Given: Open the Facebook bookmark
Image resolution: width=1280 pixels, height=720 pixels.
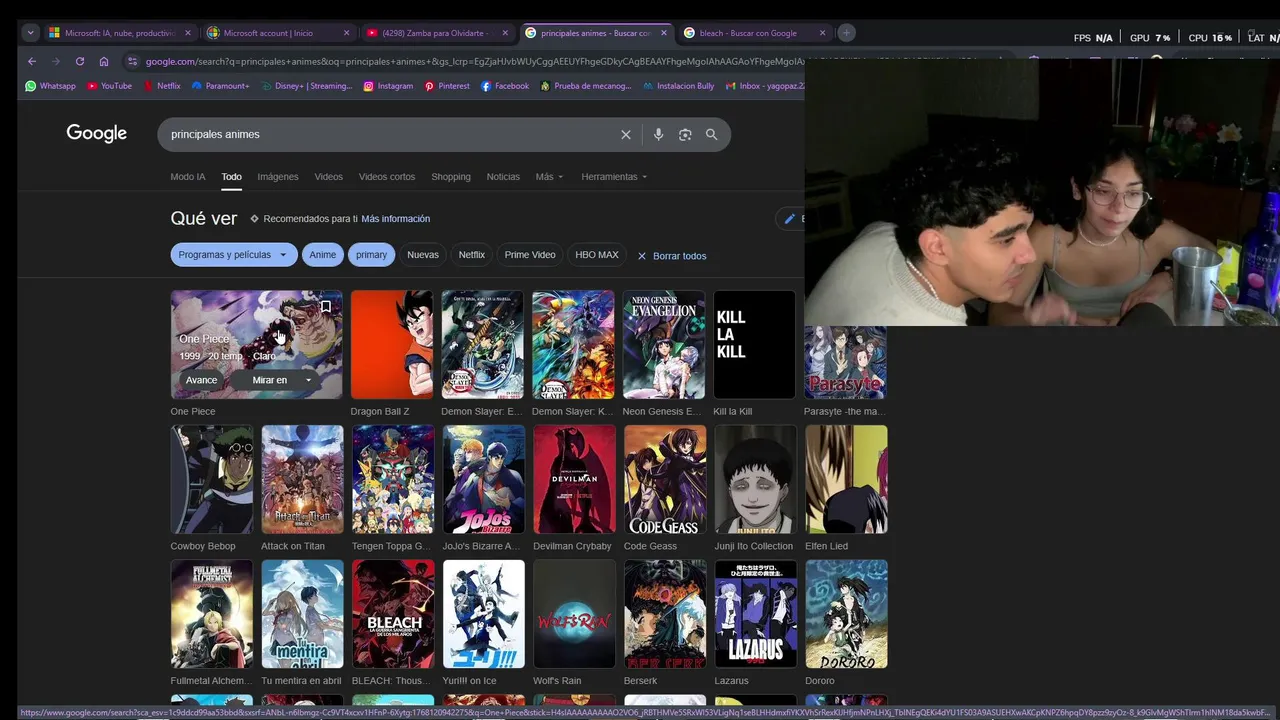Looking at the screenshot, I should [505, 86].
